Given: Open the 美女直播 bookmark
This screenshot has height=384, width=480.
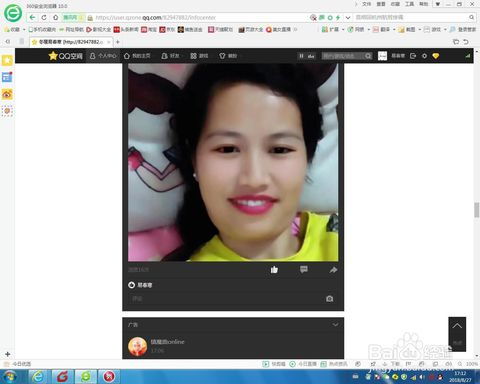Looking at the screenshot, I should (278, 29).
